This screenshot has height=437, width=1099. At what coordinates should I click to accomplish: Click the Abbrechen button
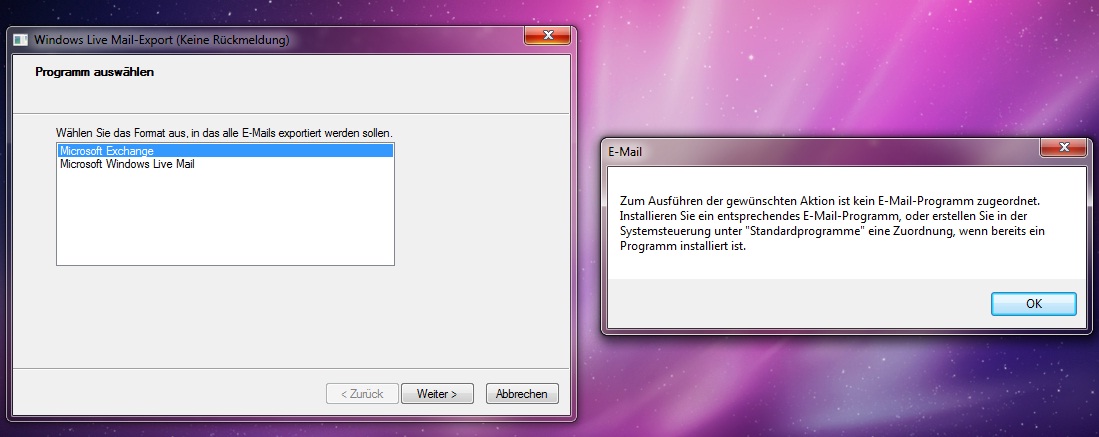tap(522, 394)
